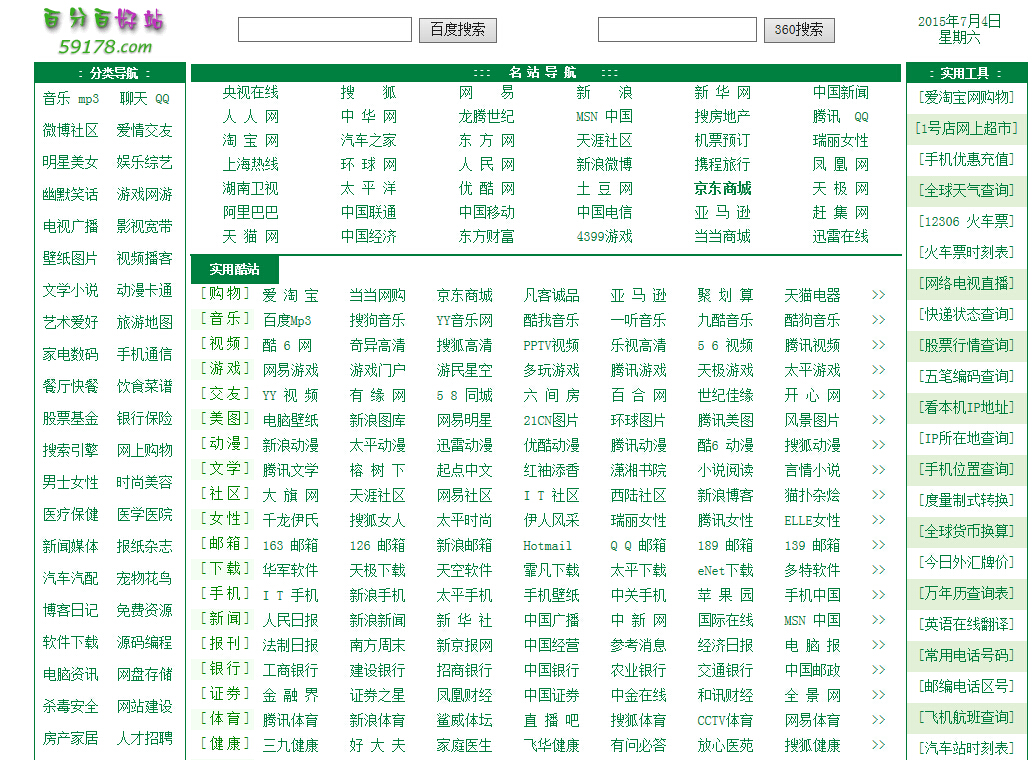The image size is (1034, 760).
Task: Expand more links in the 健康 row
Action: pos(878,745)
